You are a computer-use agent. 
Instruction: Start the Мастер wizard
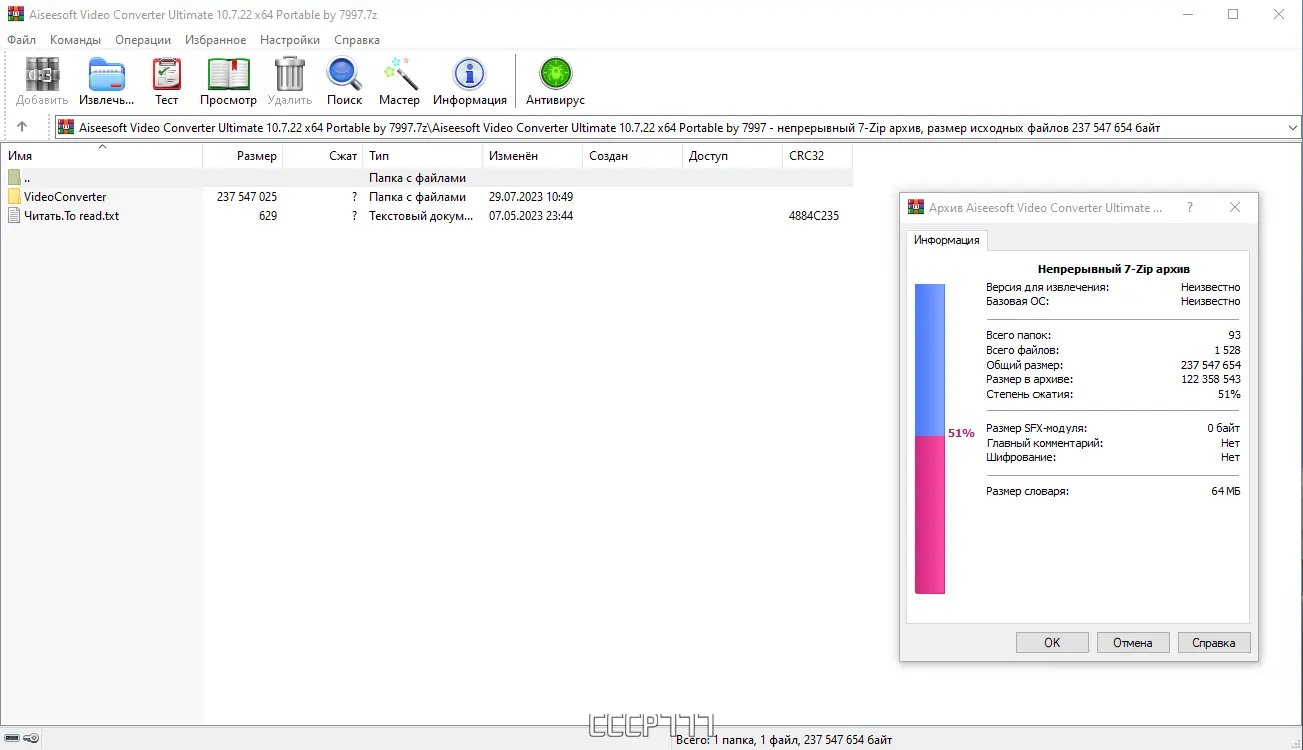[x=399, y=75]
